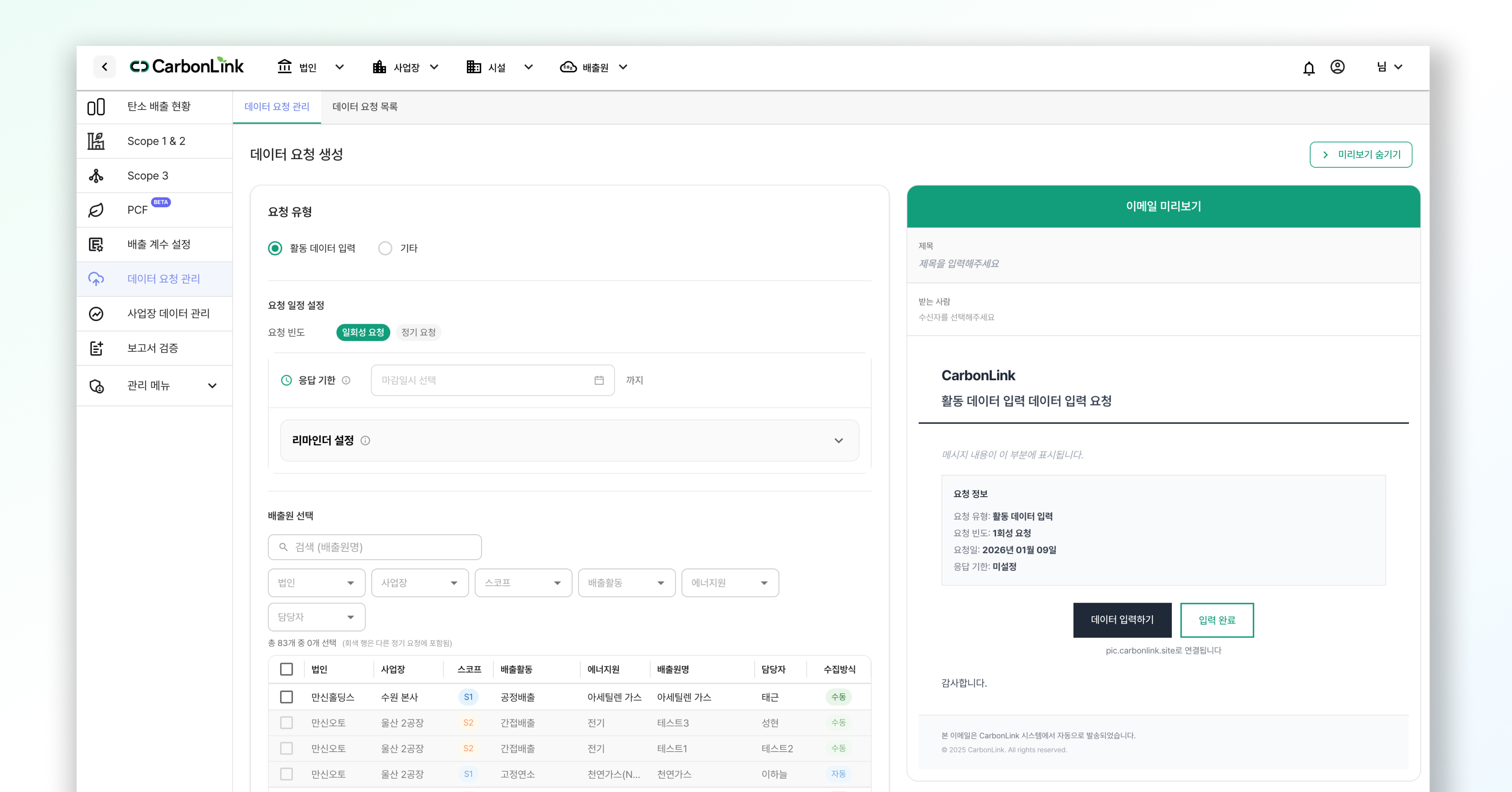
Task: Toggle the select-all checkbox in table header
Action: tap(286, 669)
